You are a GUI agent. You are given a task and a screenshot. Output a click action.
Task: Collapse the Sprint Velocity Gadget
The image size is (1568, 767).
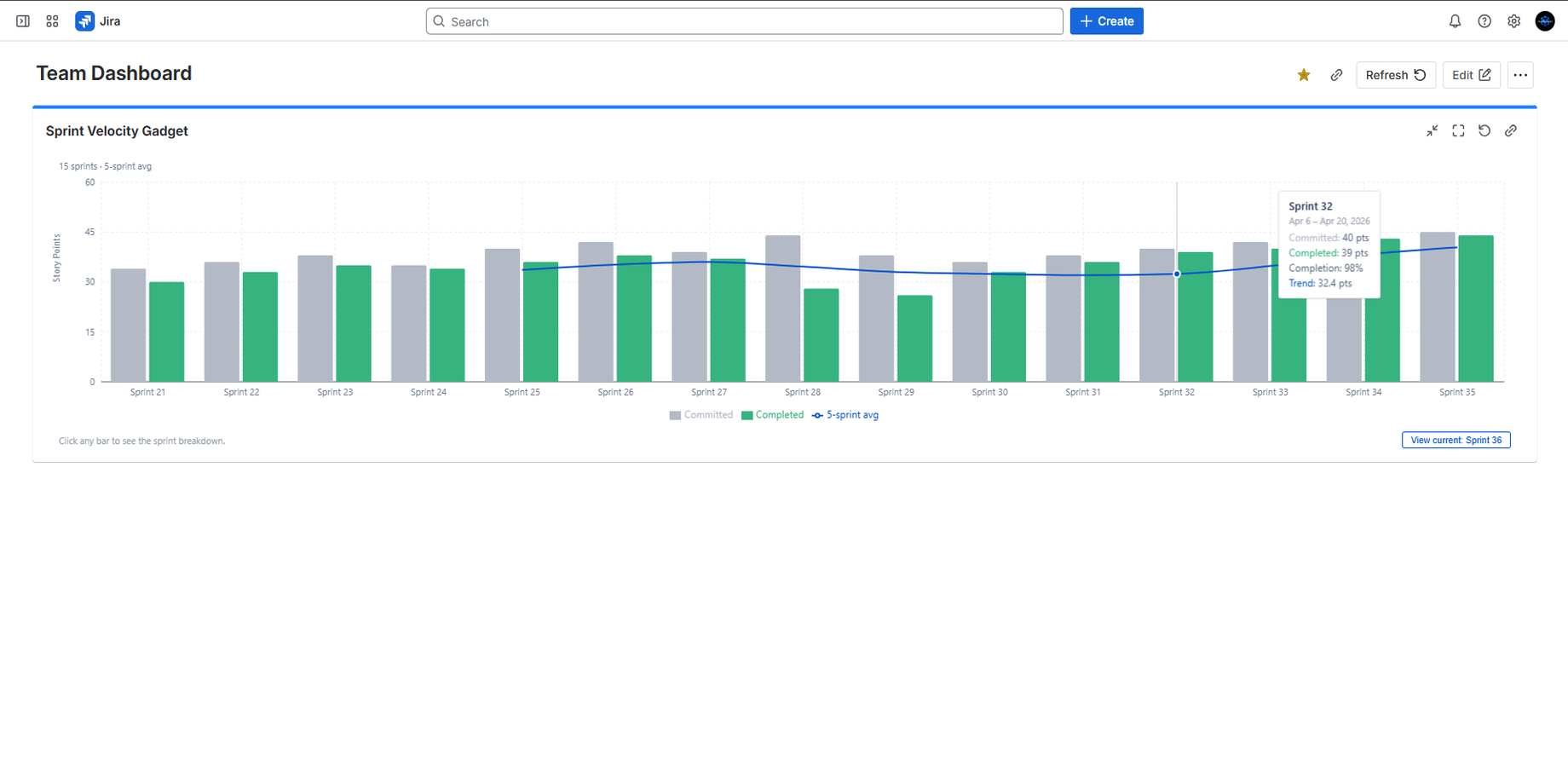(x=1432, y=130)
